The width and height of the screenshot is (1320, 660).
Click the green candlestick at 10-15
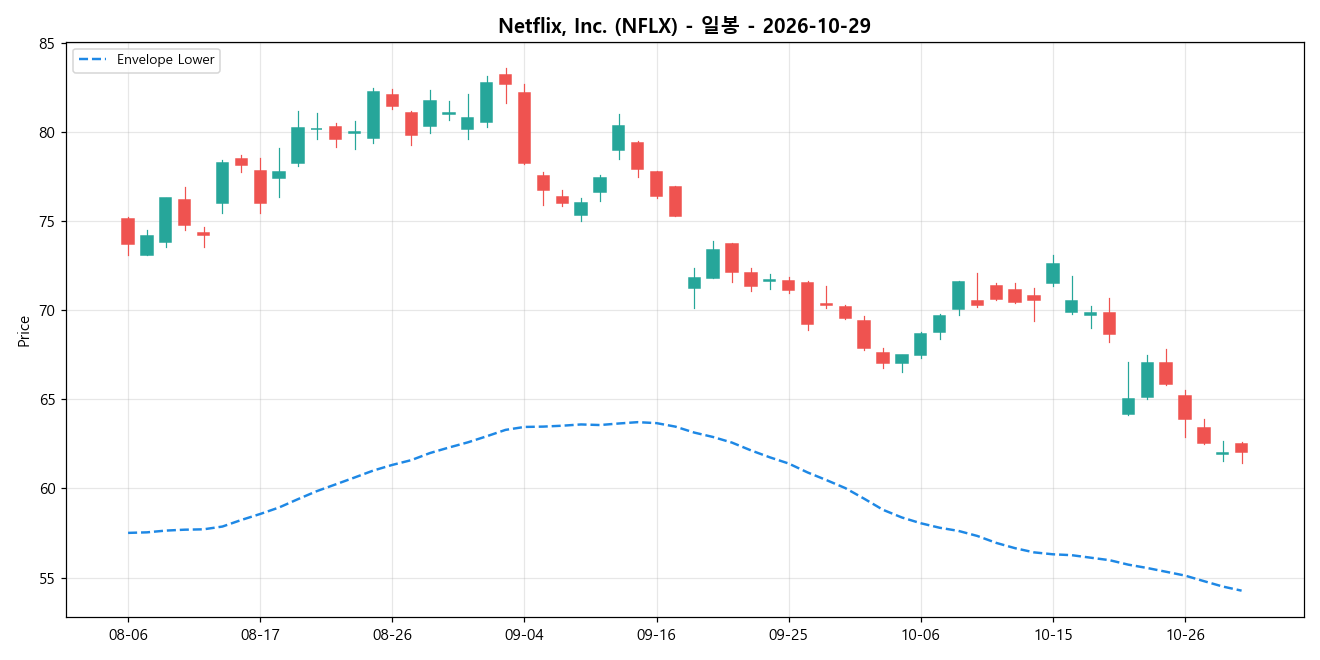[1053, 273]
